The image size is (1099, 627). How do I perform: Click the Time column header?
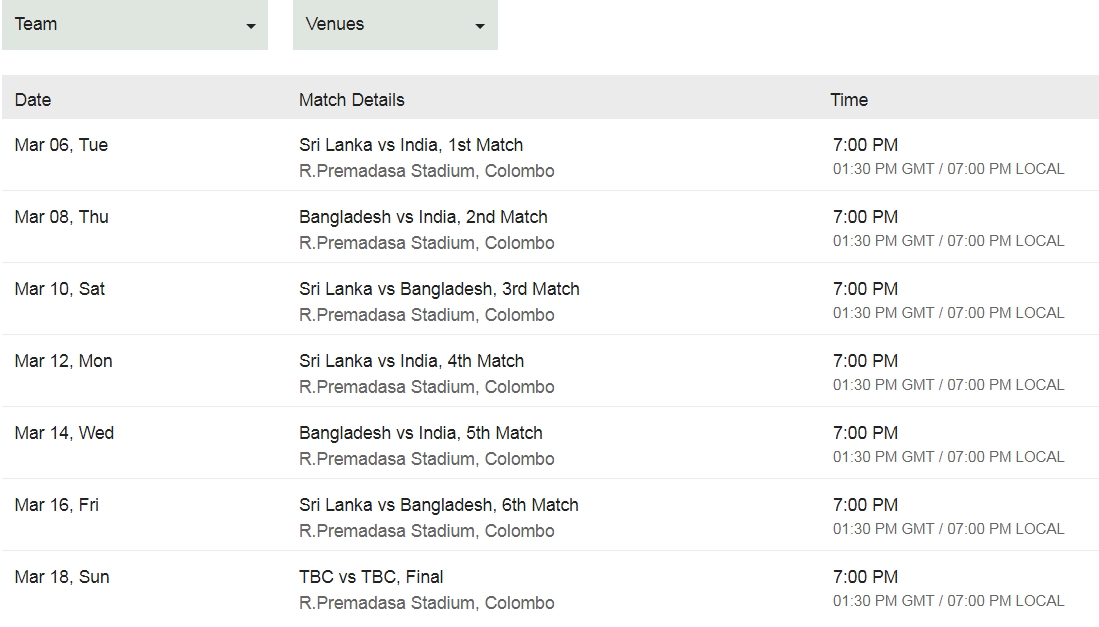849,100
